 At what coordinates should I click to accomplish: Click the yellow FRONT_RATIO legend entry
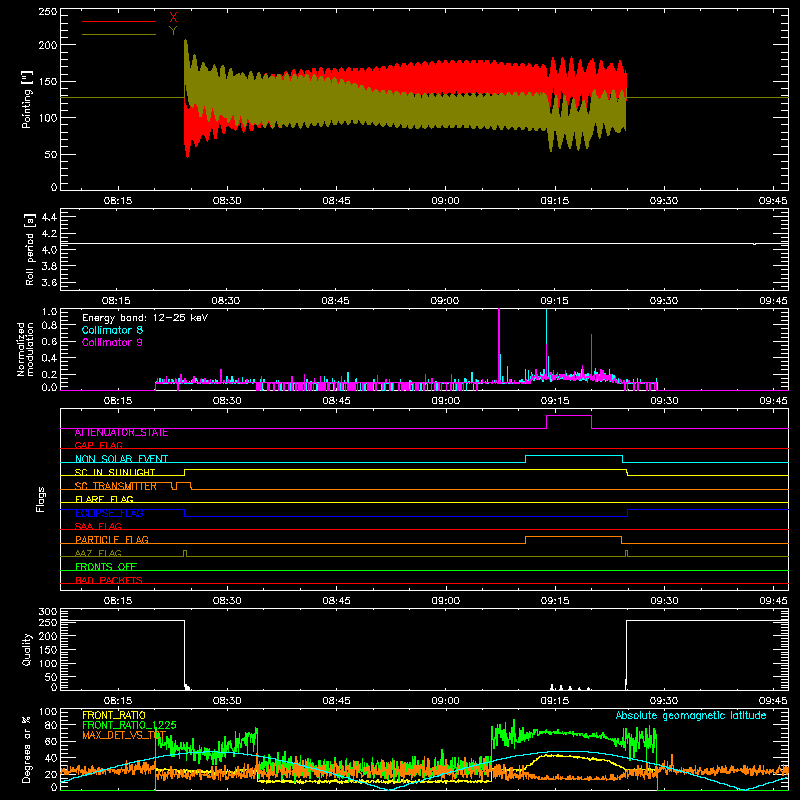tap(114, 715)
